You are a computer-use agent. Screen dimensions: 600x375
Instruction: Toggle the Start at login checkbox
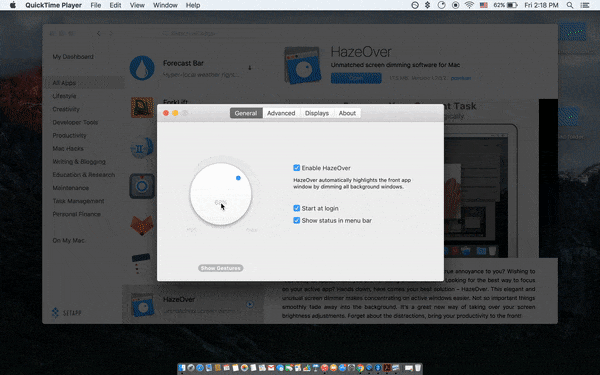[x=297, y=208]
